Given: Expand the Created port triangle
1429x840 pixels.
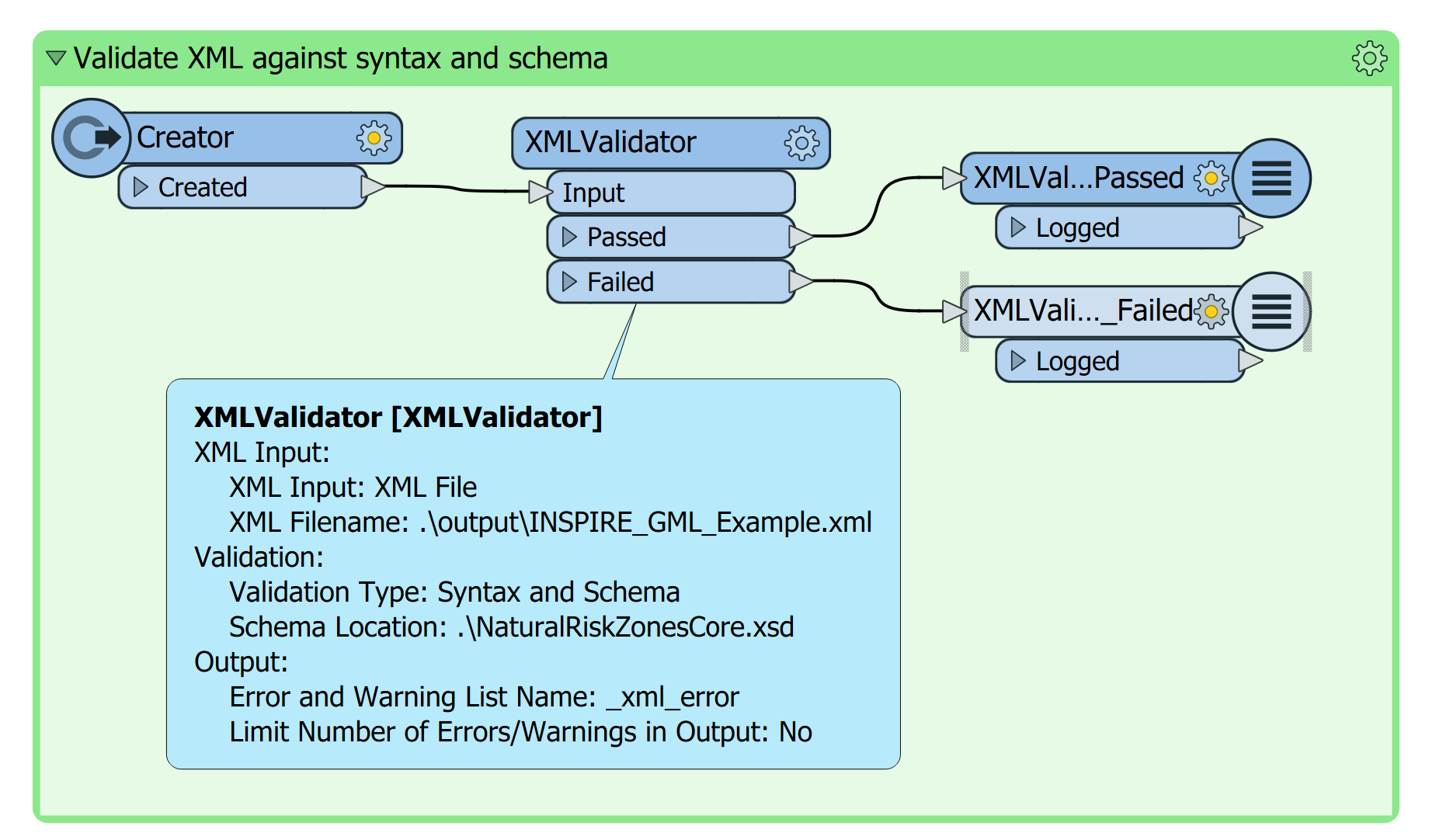Looking at the screenshot, I should click(x=141, y=187).
